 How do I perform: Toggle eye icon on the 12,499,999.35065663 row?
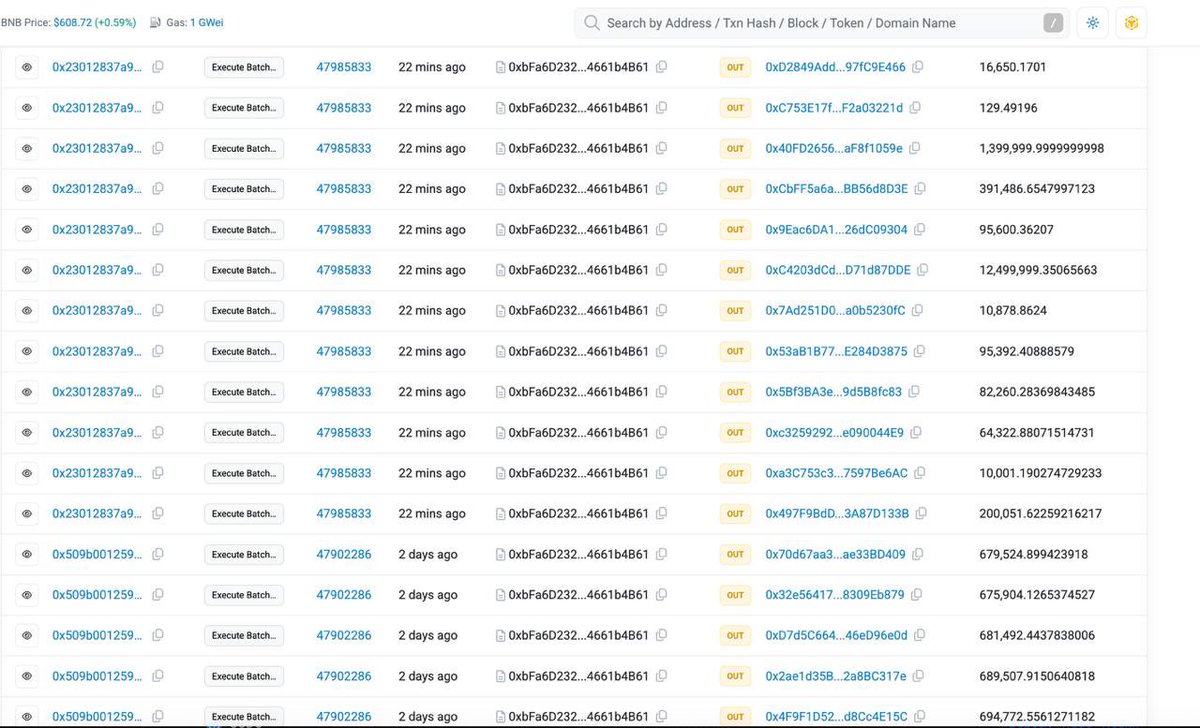tap(27, 270)
